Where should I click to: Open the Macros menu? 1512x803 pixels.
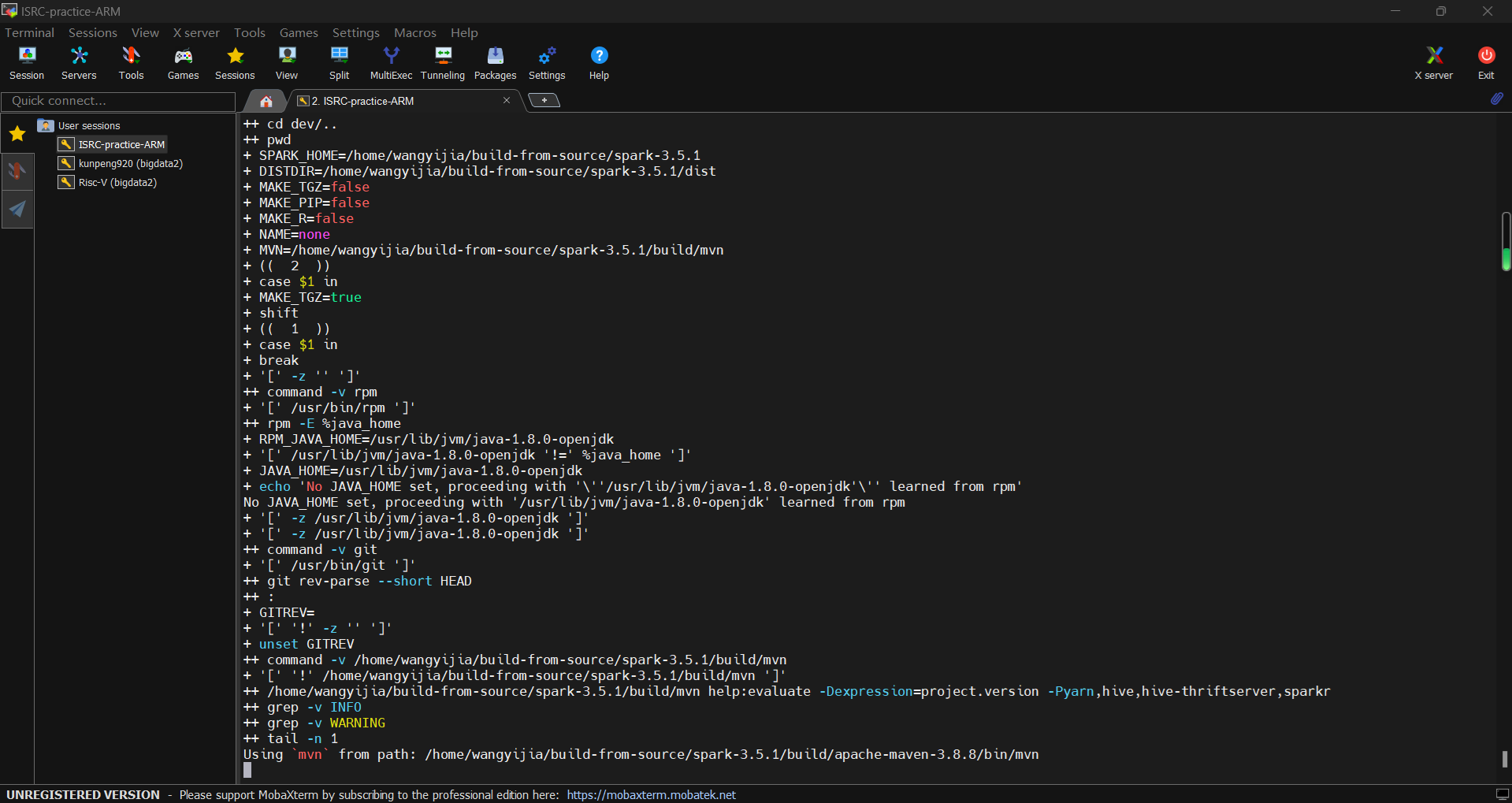(415, 32)
